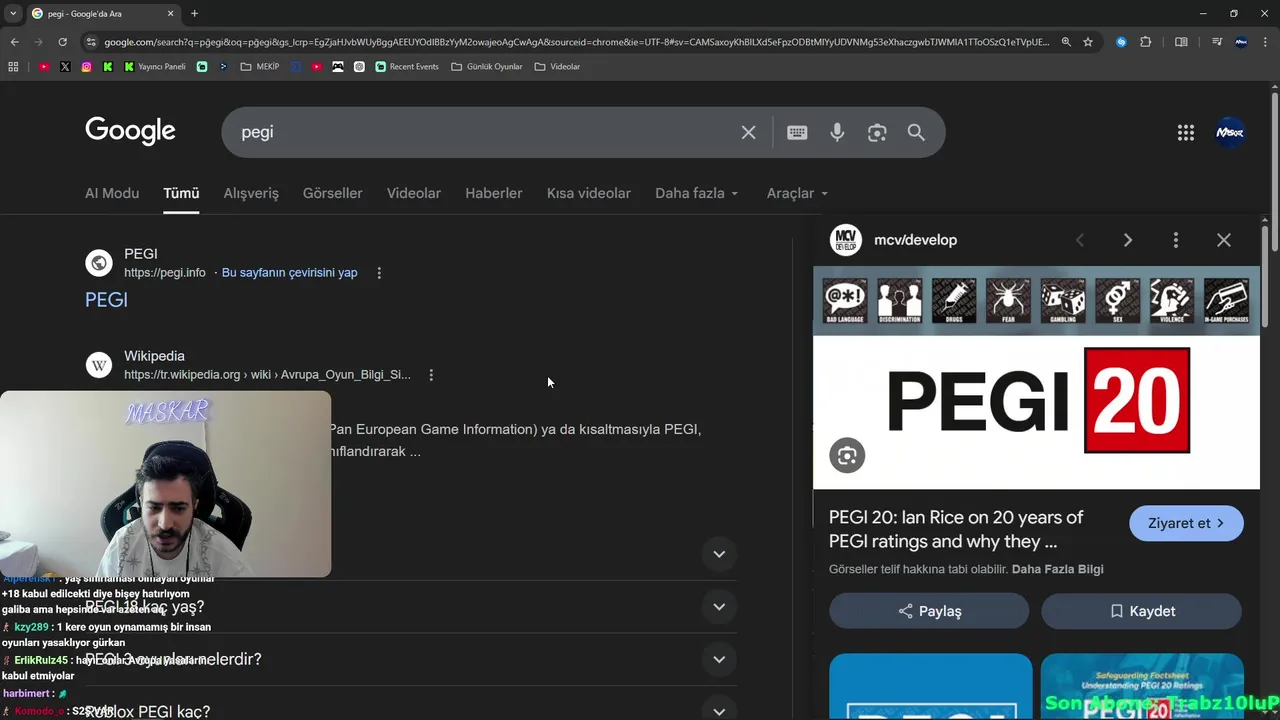Bookmark this page with the star icon
1280x720 pixels.
coord(1088,42)
